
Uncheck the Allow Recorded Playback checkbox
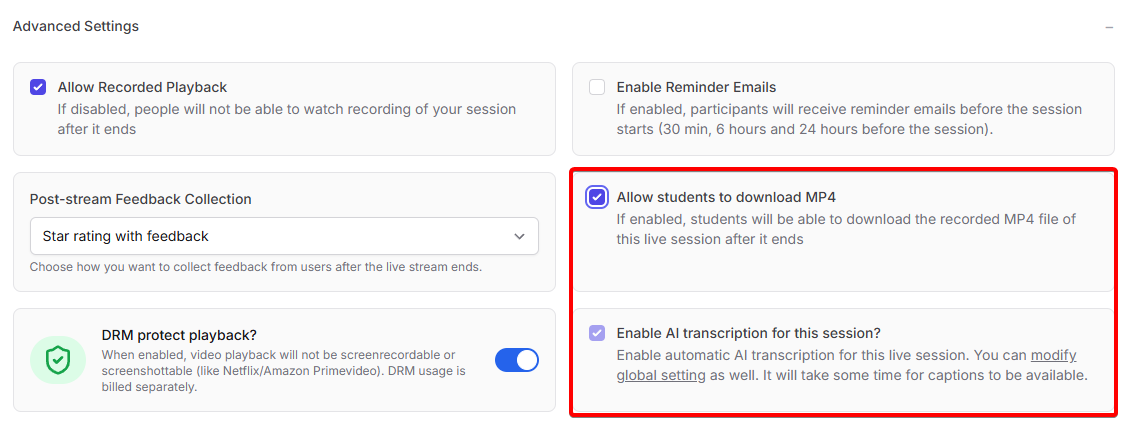point(38,87)
